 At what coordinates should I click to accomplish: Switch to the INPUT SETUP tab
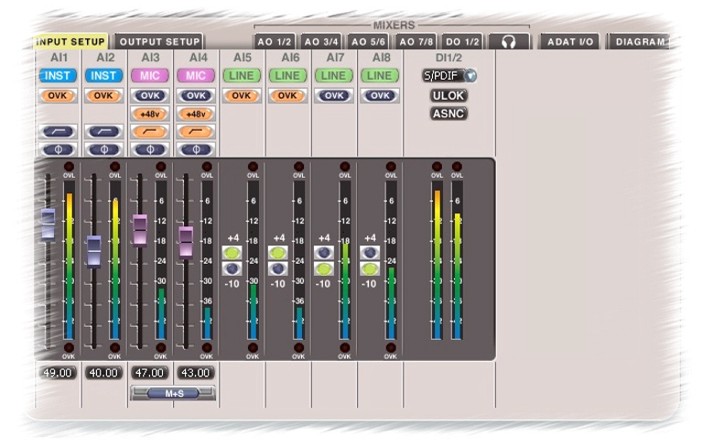pyautogui.click(x=70, y=42)
